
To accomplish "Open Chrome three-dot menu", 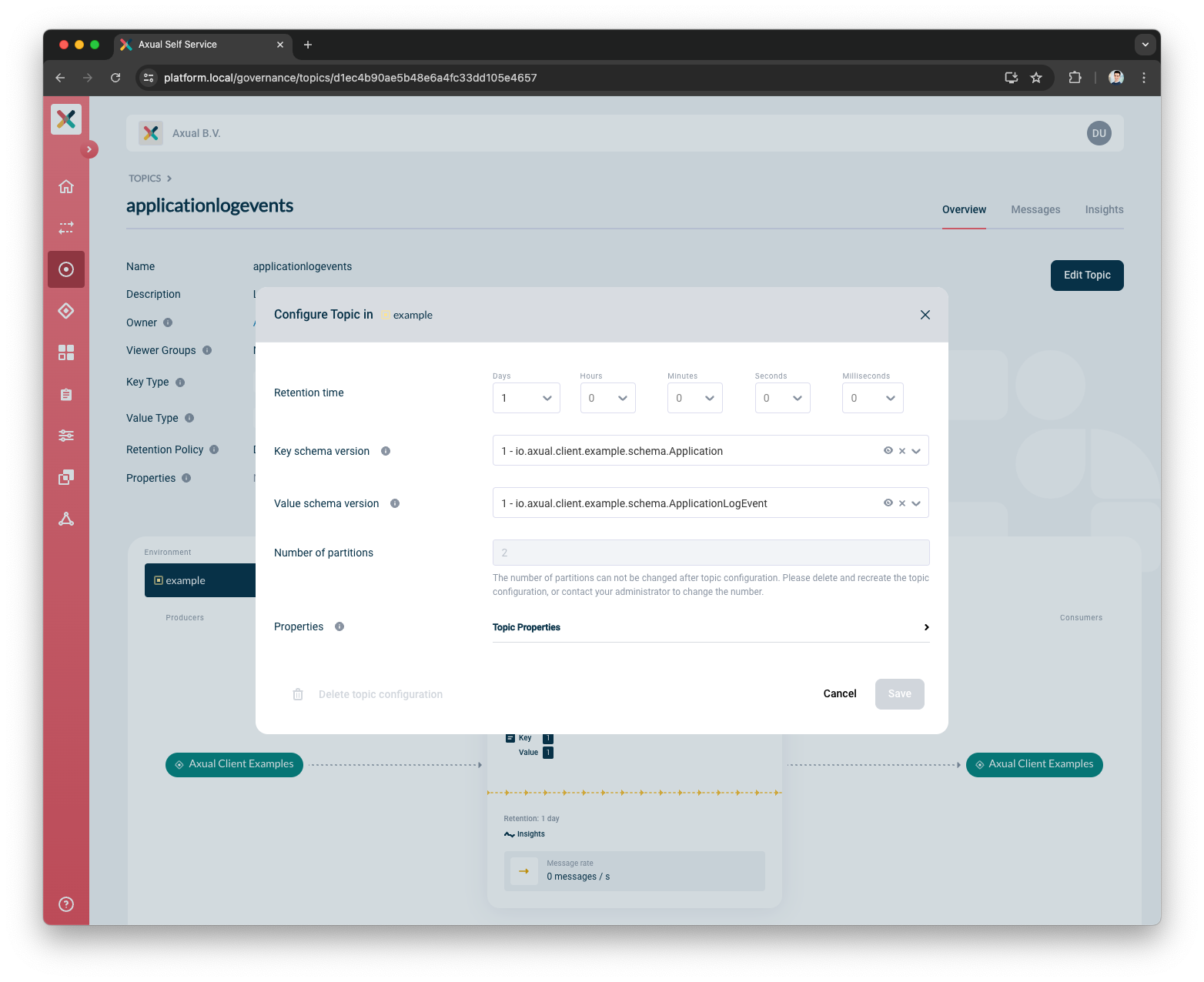I will pos(1144,78).
